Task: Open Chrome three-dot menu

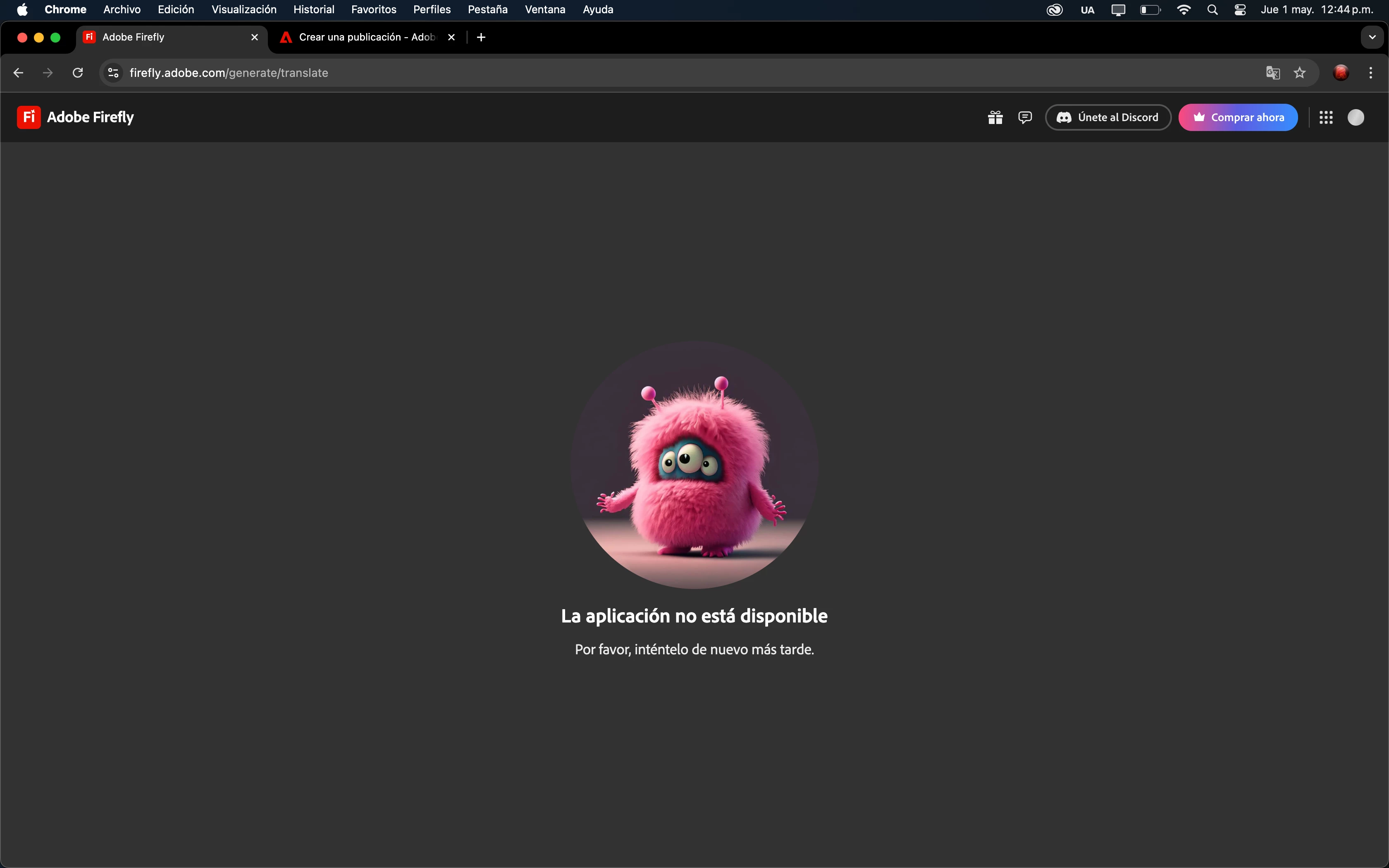Action: click(x=1371, y=73)
